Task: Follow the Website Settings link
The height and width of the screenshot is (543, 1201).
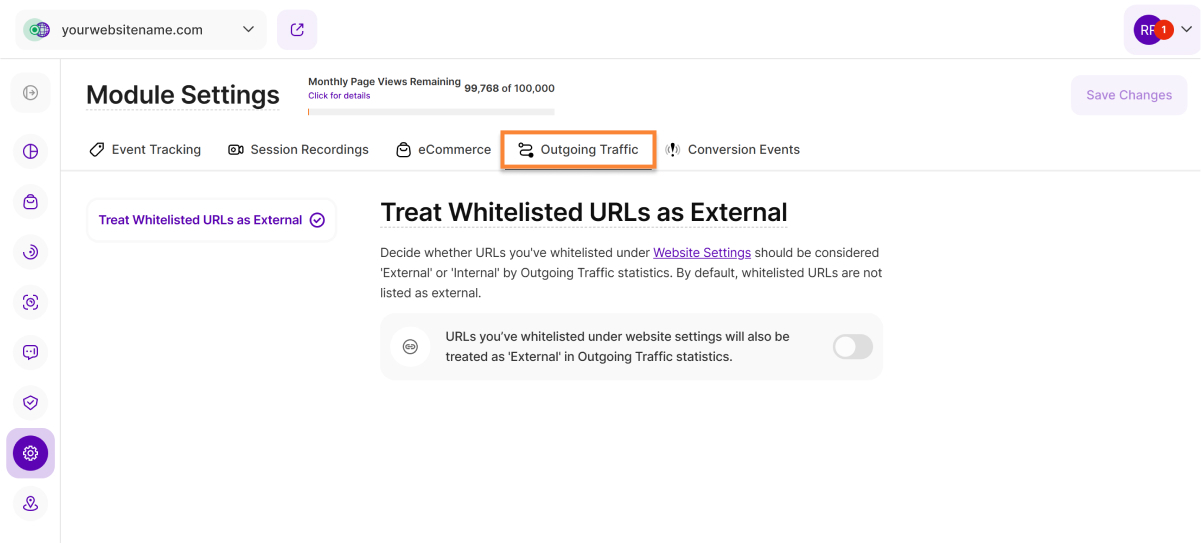Action: click(x=702, y=253)
